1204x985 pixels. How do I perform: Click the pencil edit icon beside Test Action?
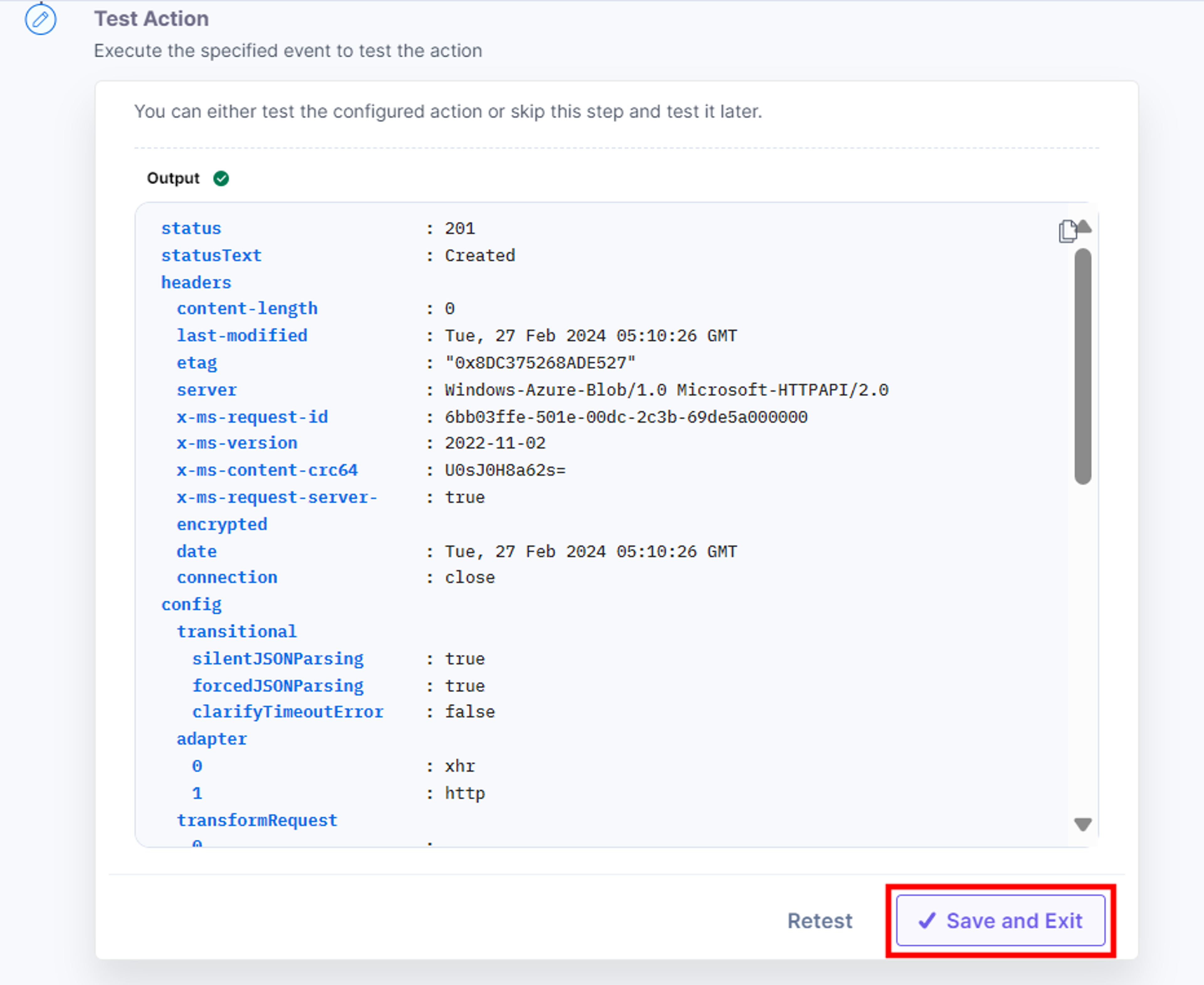[40, 19]
